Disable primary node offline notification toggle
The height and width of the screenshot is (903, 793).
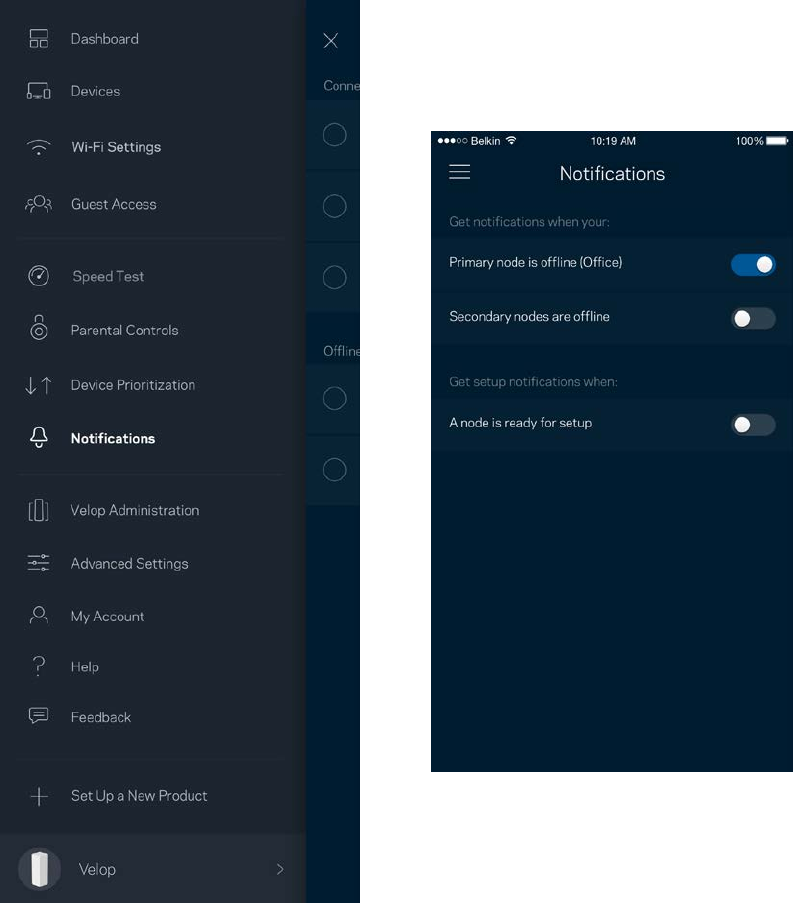(x=753, y=264)
